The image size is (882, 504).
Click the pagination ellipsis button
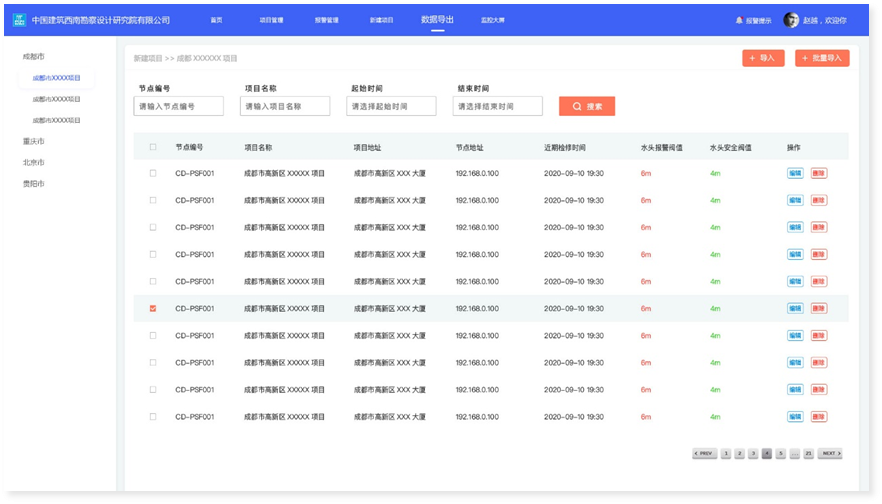pos(794,453)
